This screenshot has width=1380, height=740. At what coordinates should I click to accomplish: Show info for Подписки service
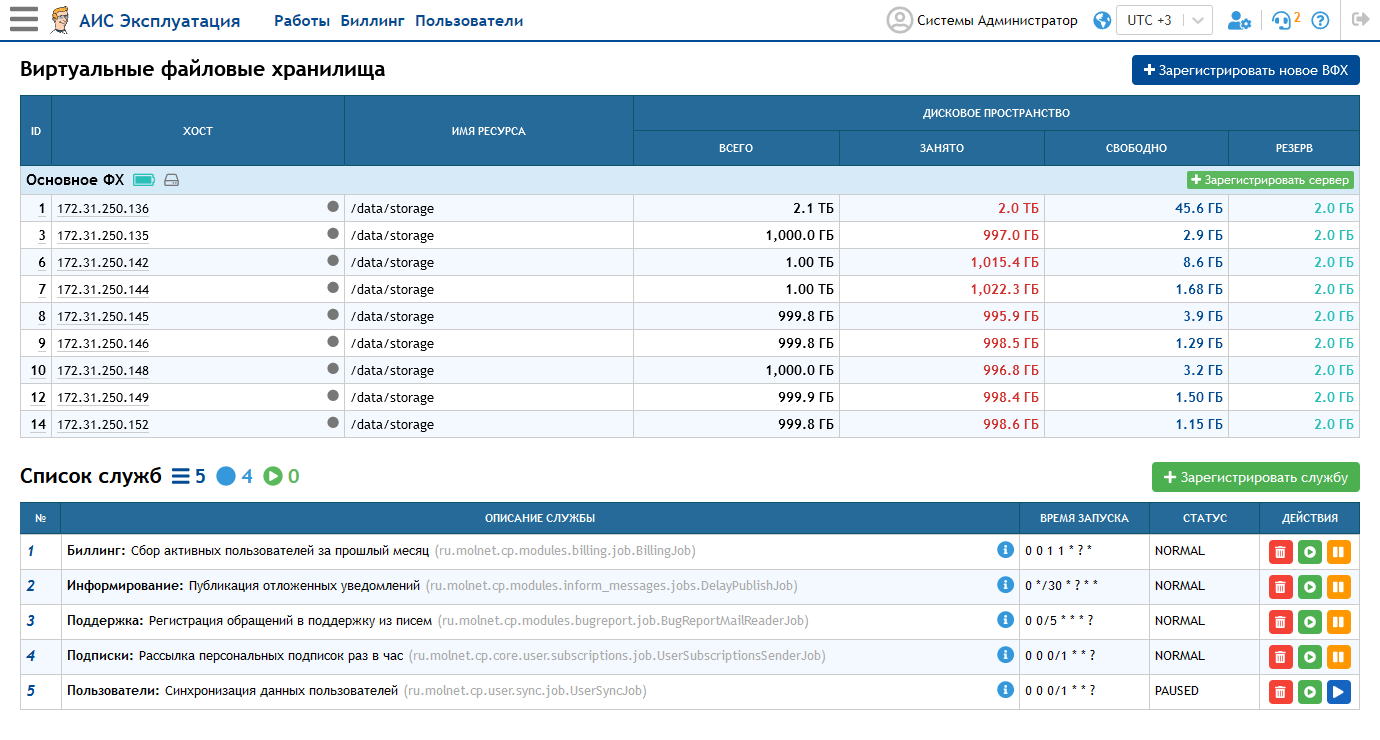[1006, 654]
